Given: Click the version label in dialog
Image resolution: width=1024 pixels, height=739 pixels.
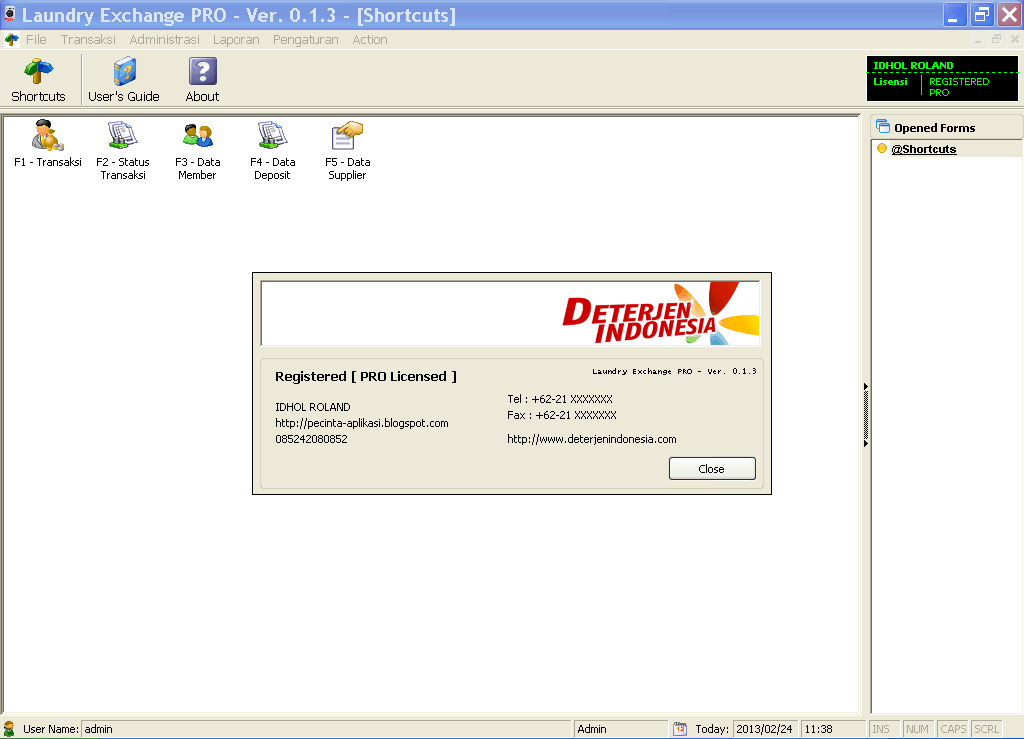Looking at the screenshot, I should pyautogui.click(x=674, y=371).
